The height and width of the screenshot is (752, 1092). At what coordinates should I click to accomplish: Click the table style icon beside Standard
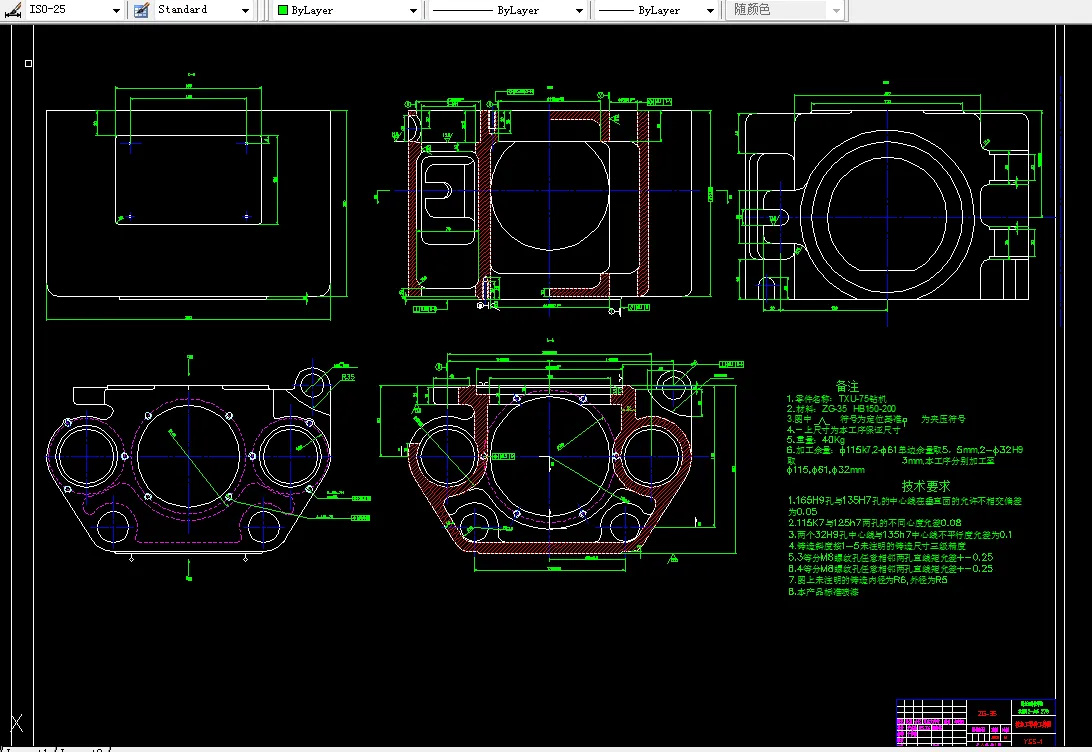(x=141, y=10)
